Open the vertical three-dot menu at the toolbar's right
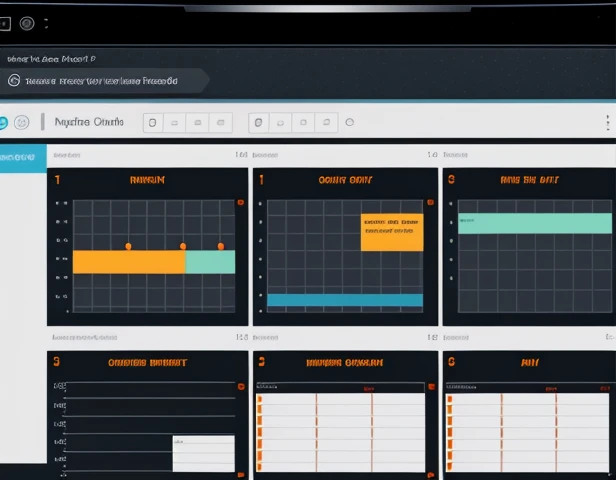 [x=607, y=123]
